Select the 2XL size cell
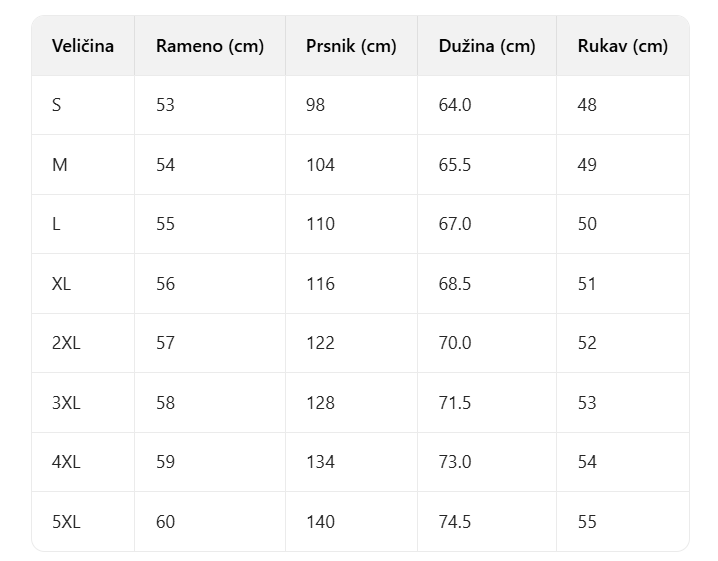718x561 pixels. coord(66,343)
